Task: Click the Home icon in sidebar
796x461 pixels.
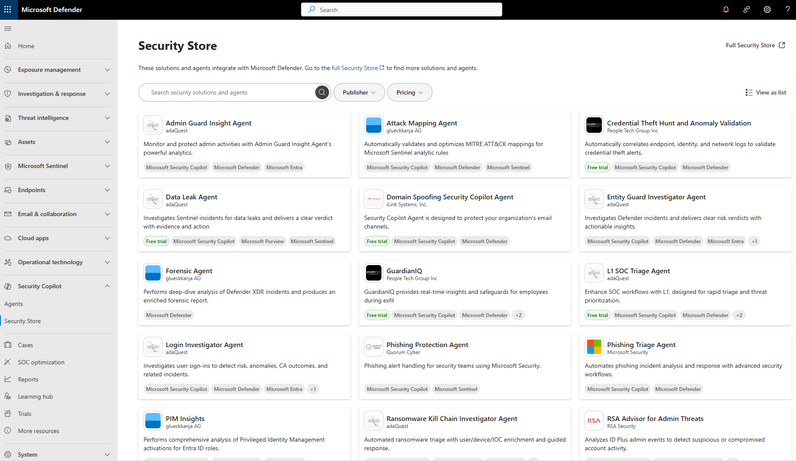Action: coord(8,46)
